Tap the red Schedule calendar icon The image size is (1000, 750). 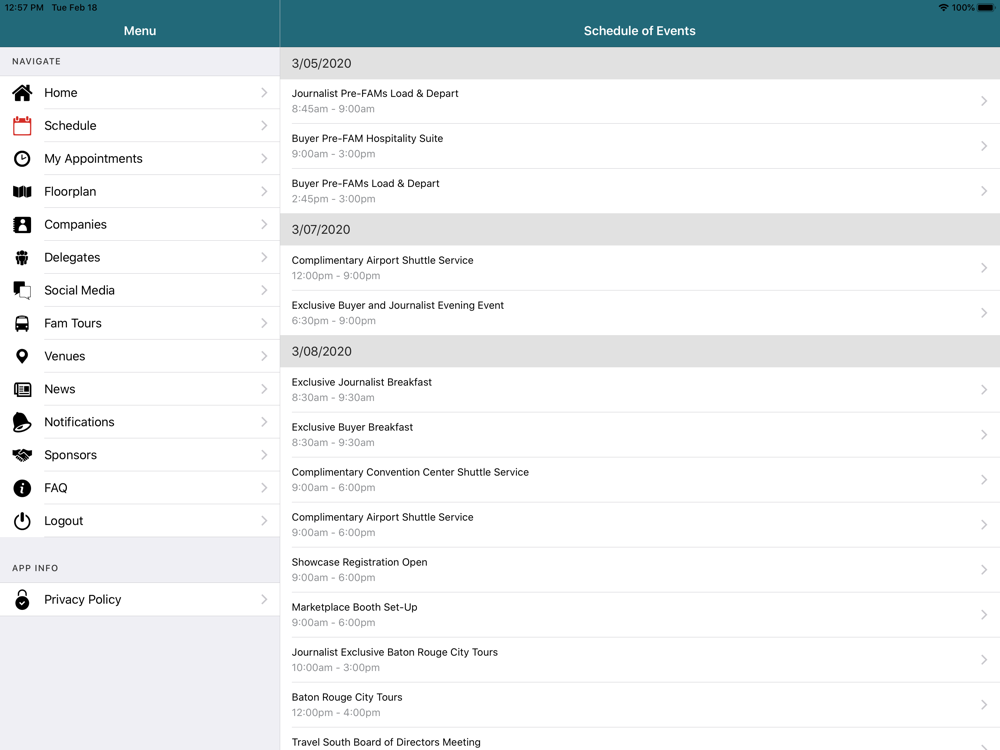(22, 126)
